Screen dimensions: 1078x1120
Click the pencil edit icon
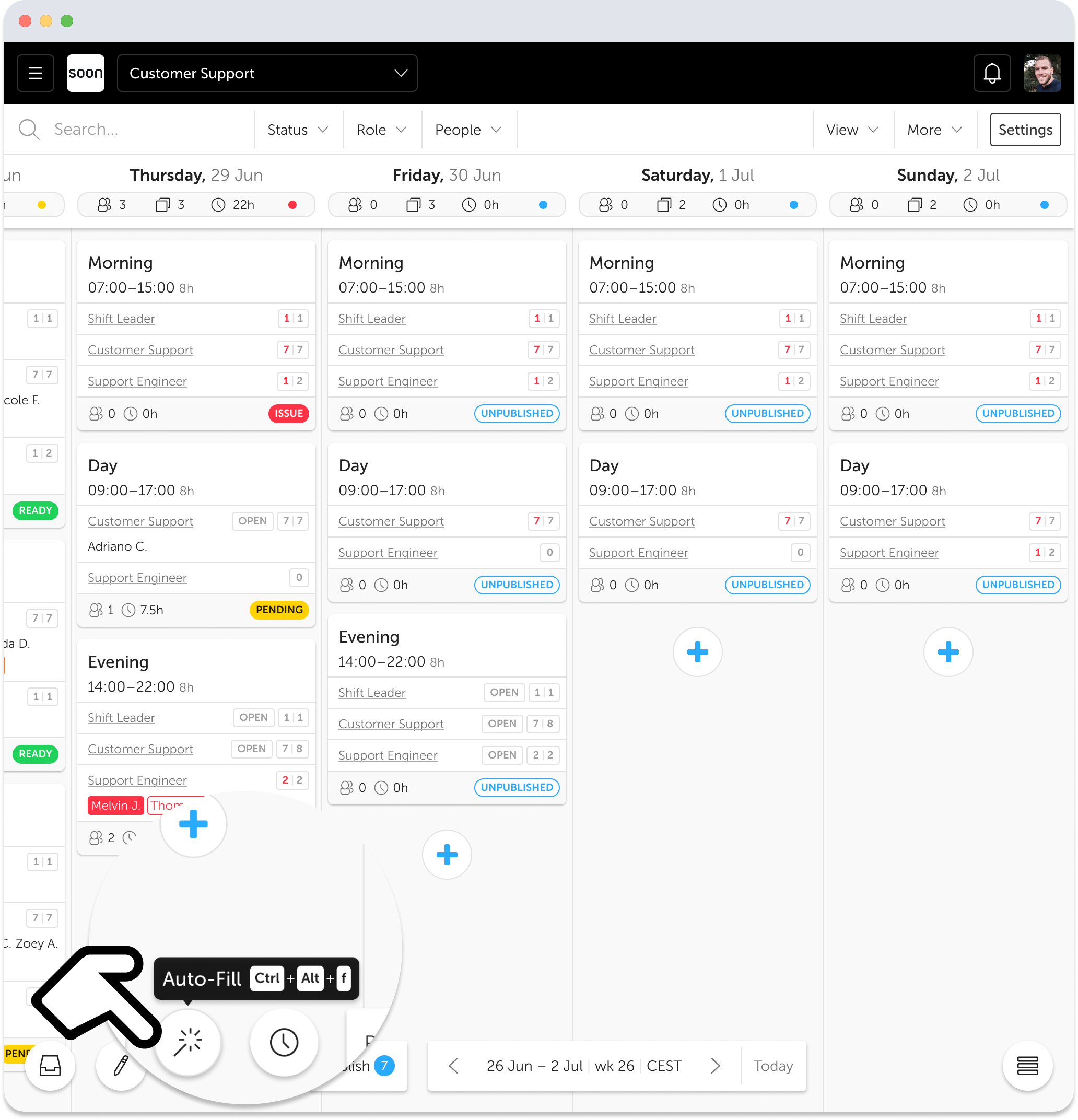click(x=121, y=1066)
